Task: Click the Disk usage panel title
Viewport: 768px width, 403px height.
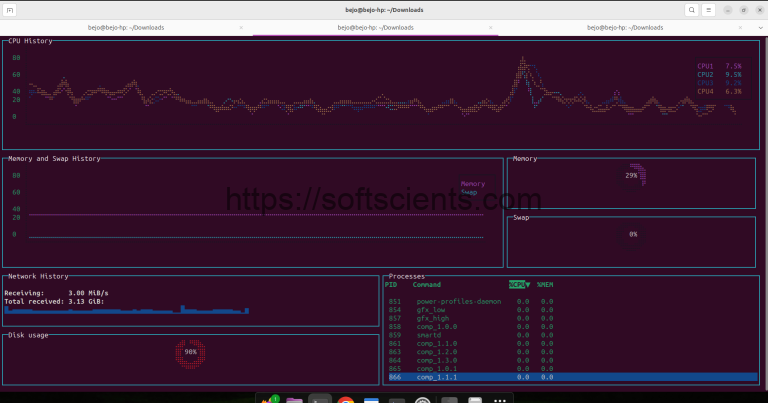Action: coord(28,335)
